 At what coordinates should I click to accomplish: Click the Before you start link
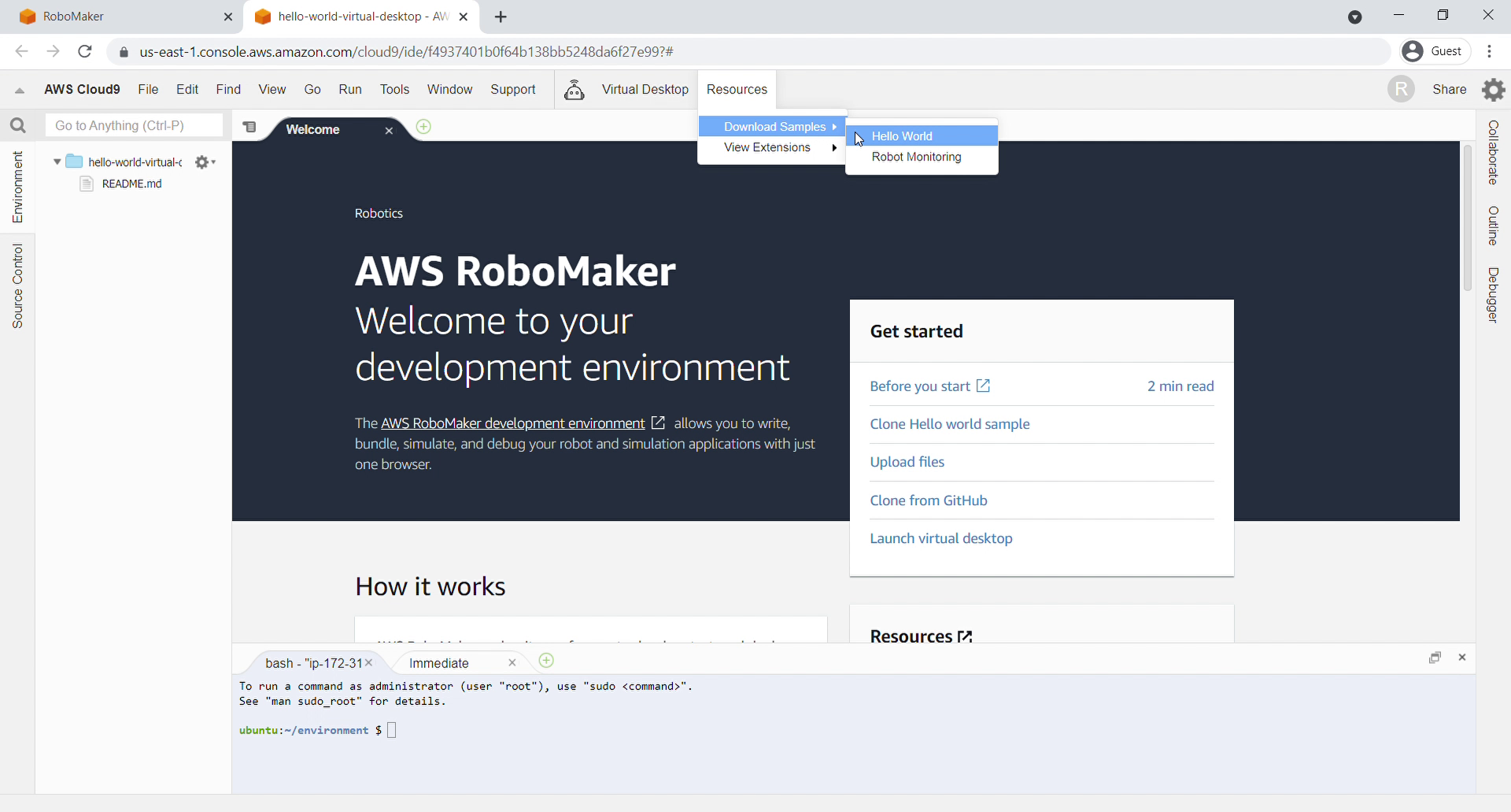coord(929,386)
